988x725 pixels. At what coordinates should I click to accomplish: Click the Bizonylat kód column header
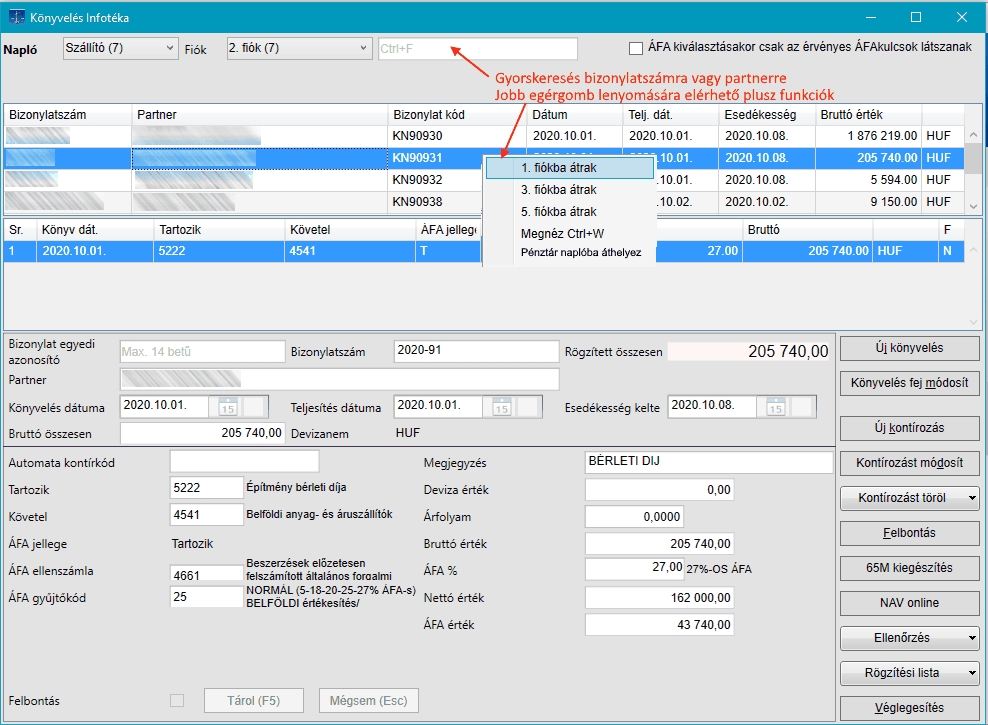click(x=456, y=115)
